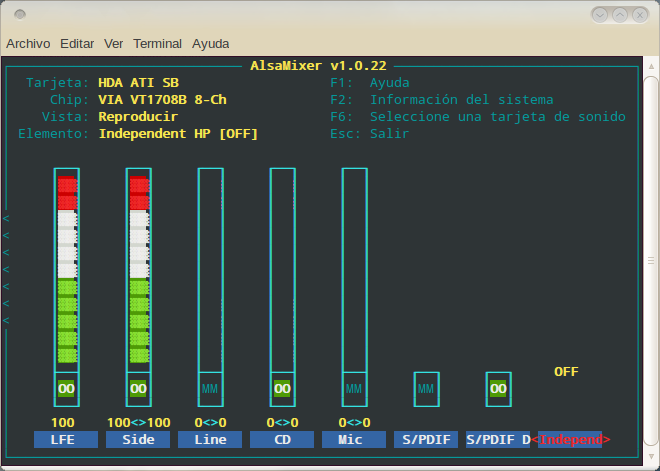This screenshot has width=660, height=471.
Task: Click the Esc: Salir entry
Action: [x=370, y=134]
